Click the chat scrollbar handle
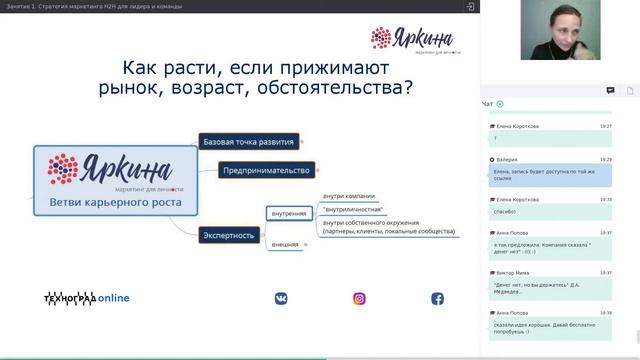Image resolution: width=640 pixels, height=360 pixels. pyautogui.click(x=638, y=337)
